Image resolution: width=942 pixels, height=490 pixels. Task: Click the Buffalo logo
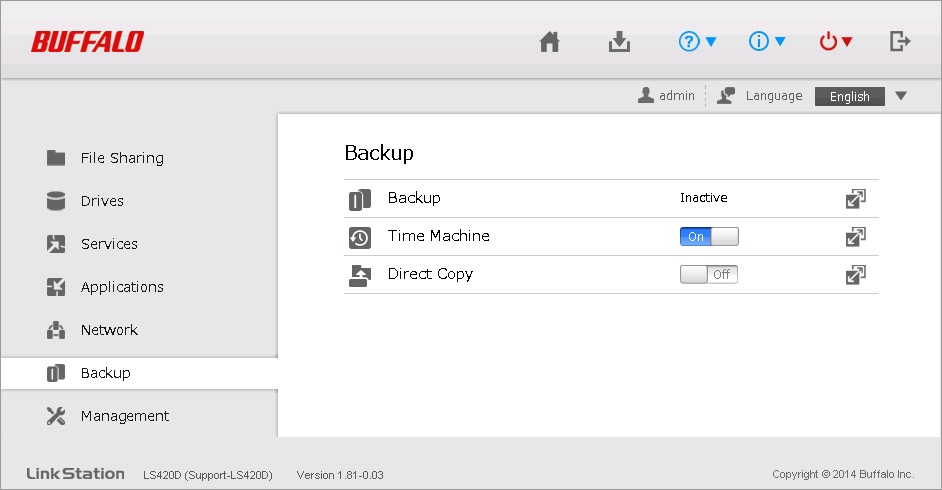tap(87, 42)
